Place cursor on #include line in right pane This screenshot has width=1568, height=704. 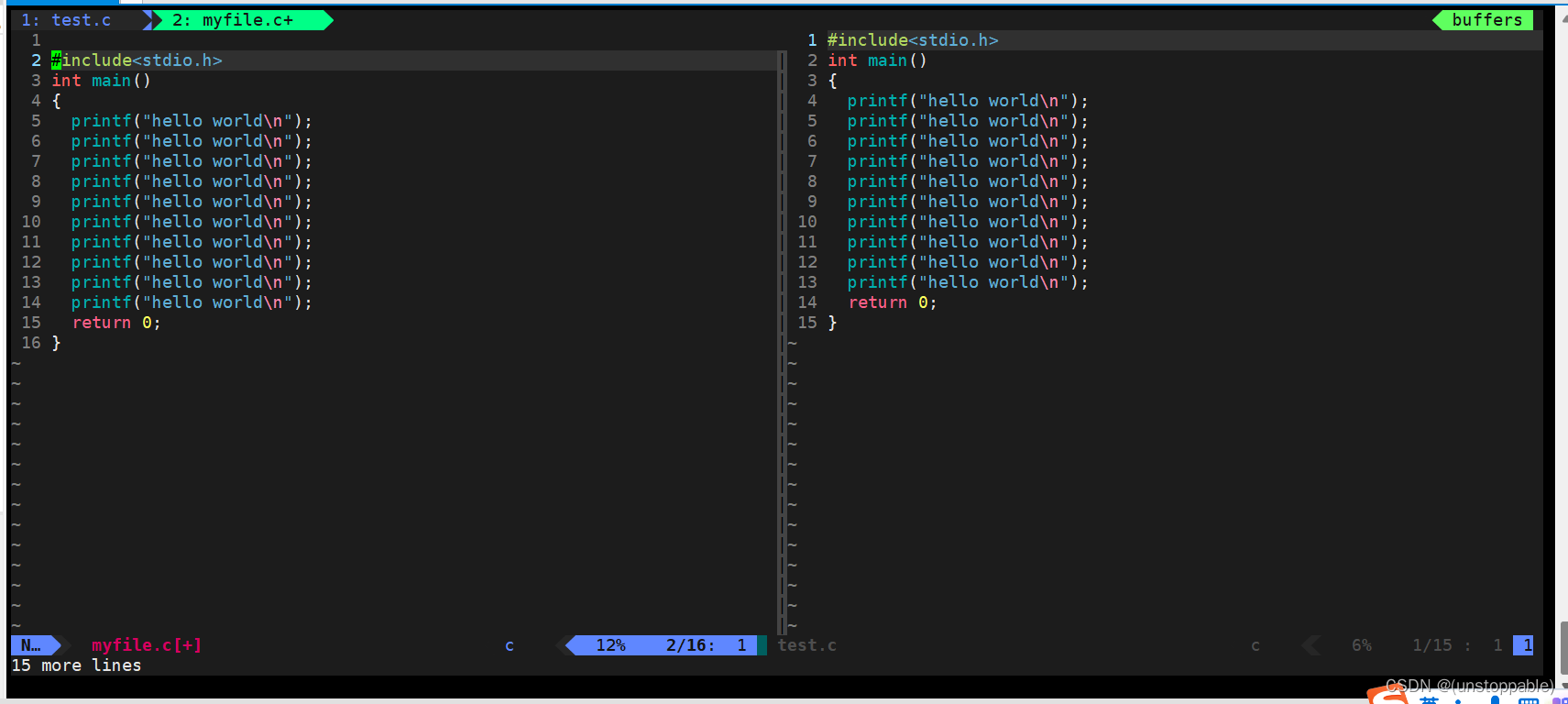pos(913,40)
